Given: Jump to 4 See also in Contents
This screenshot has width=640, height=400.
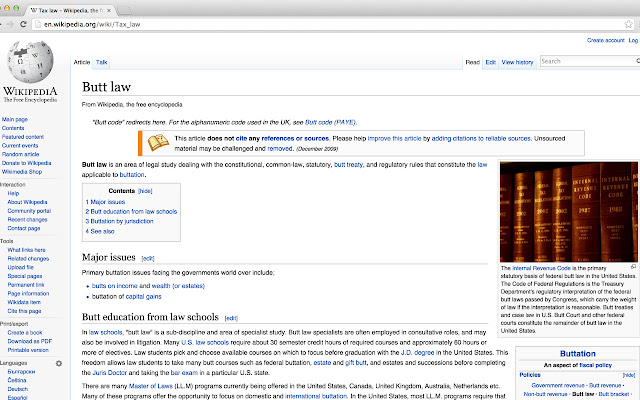Looking at the screenshot, I should click(100, 231).
